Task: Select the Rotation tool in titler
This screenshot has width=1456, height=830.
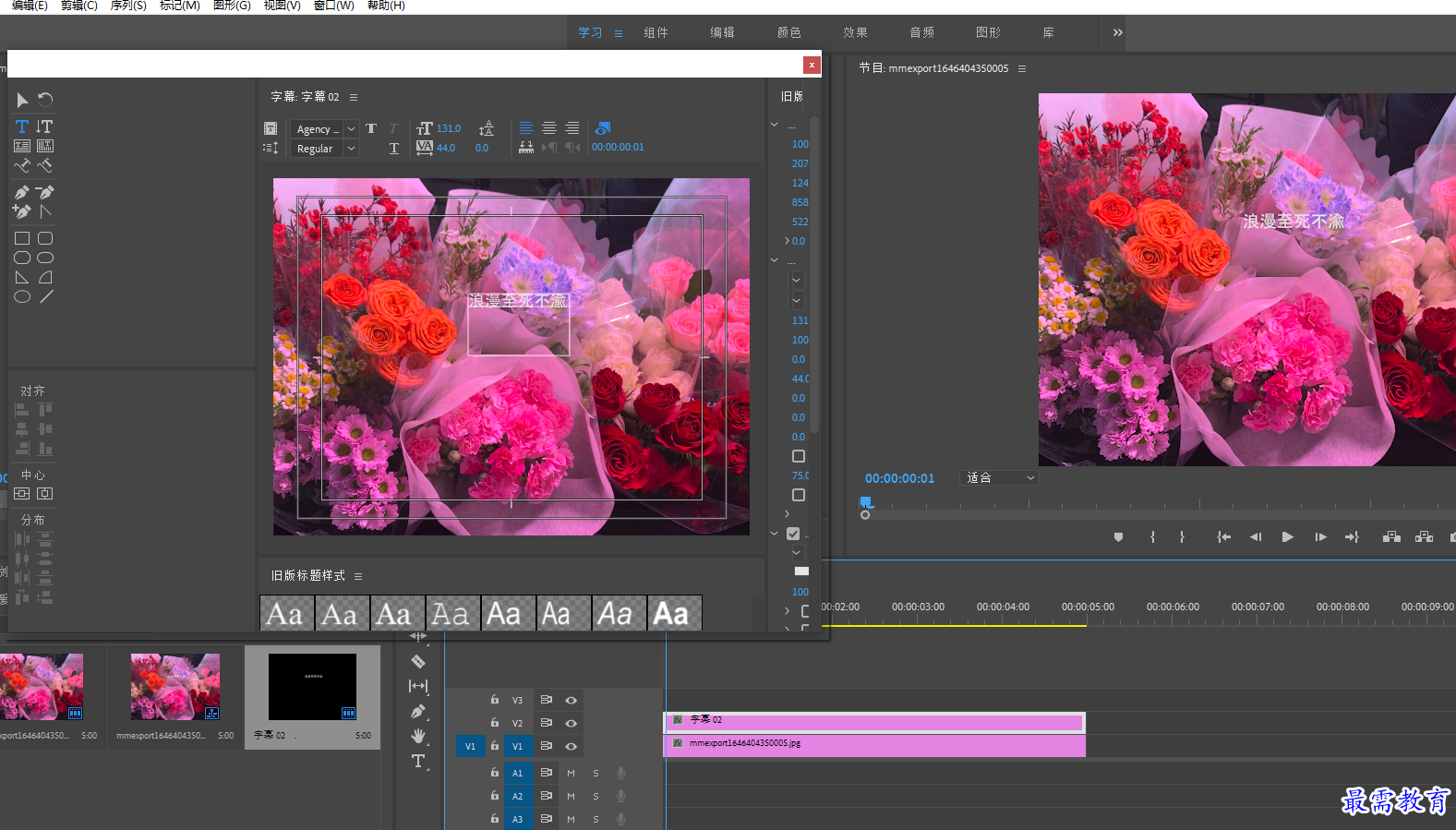Action: coord(45,100)
